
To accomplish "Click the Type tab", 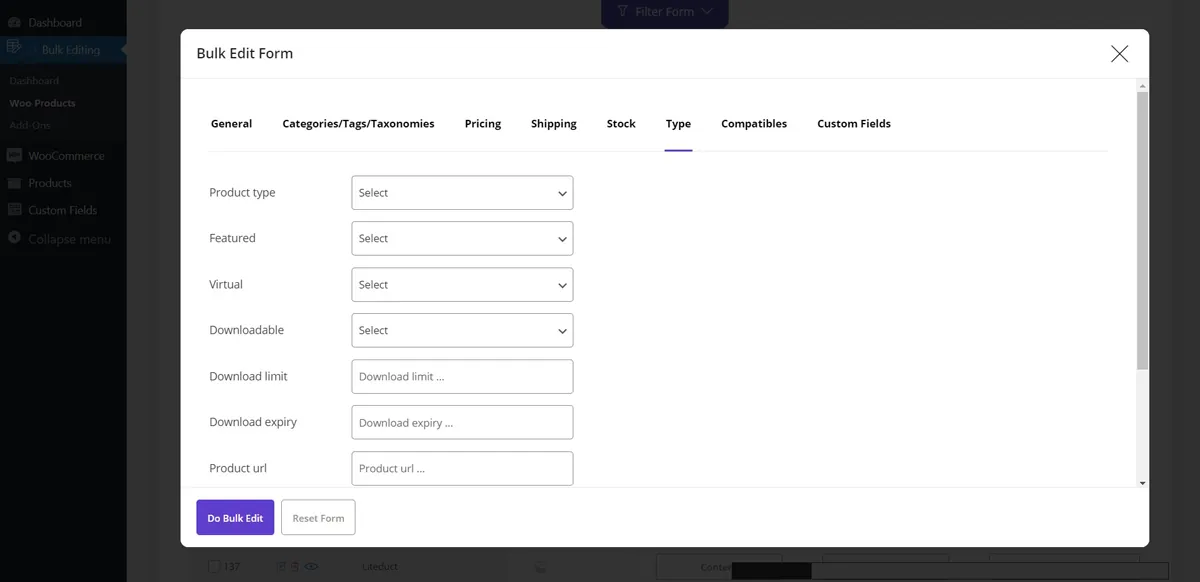I will click(678, 124).
